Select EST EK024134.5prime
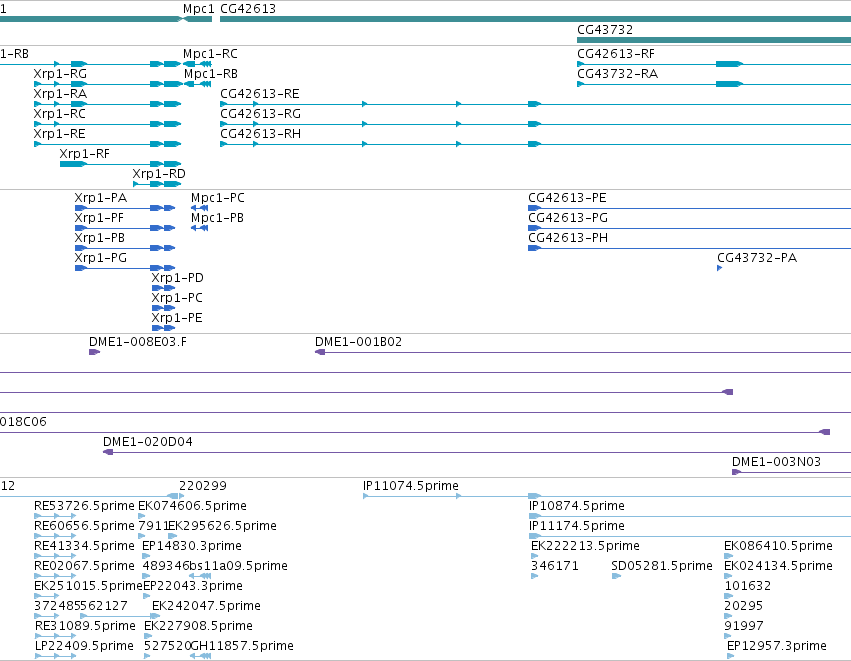 778,567
